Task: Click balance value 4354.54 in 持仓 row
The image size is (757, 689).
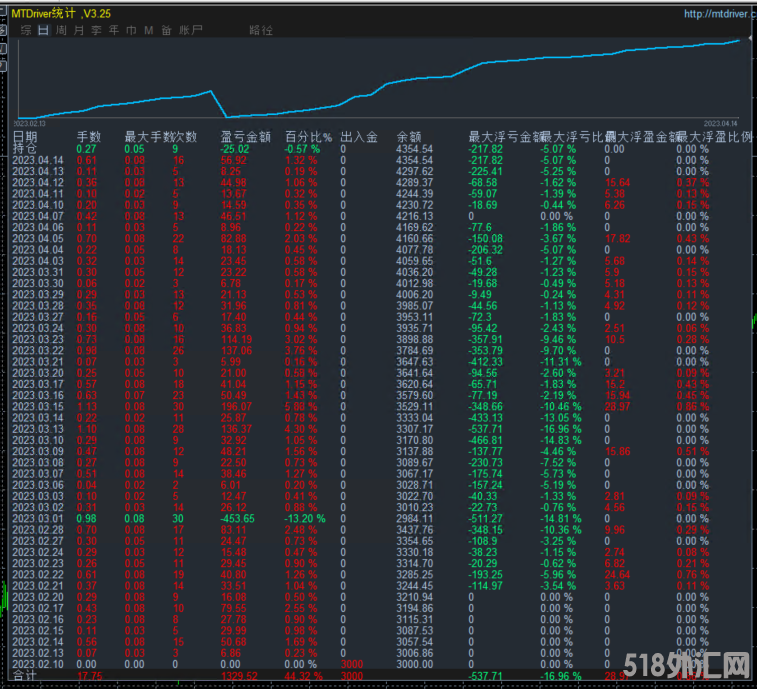Action: 414,149
